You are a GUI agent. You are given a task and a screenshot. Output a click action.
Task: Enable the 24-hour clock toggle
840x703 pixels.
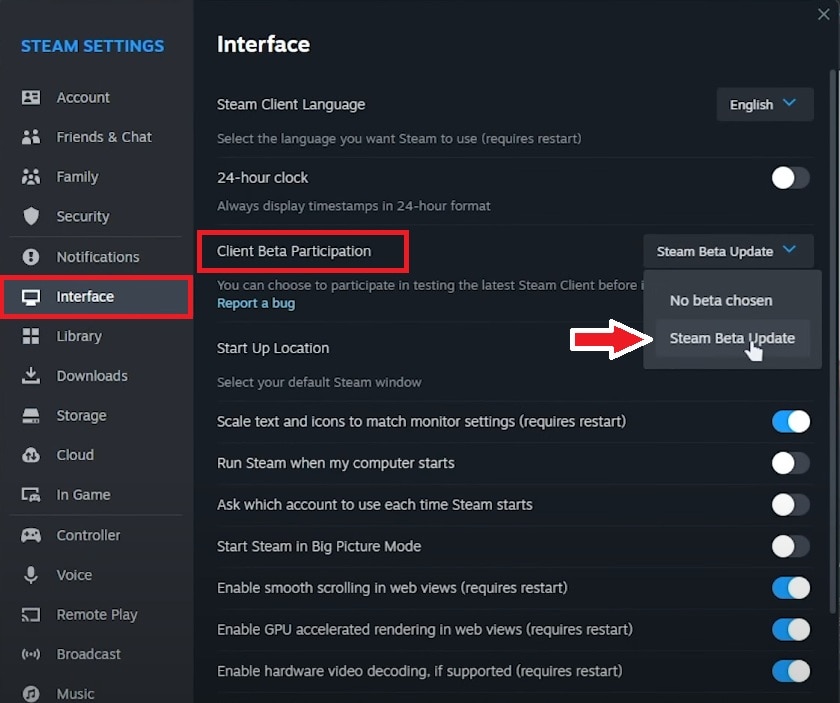coord(790,177)
